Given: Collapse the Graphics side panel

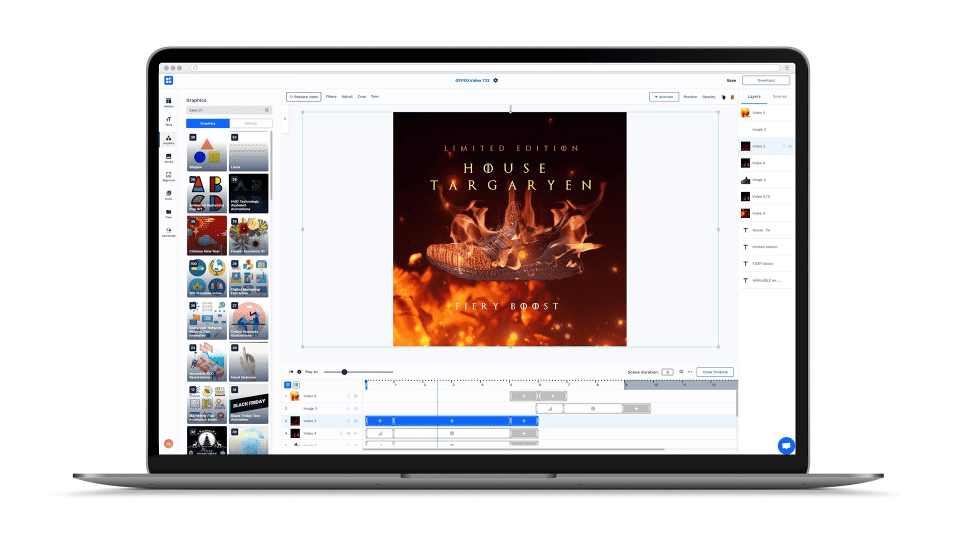Looking at the screenshot, I should point(284,118).
